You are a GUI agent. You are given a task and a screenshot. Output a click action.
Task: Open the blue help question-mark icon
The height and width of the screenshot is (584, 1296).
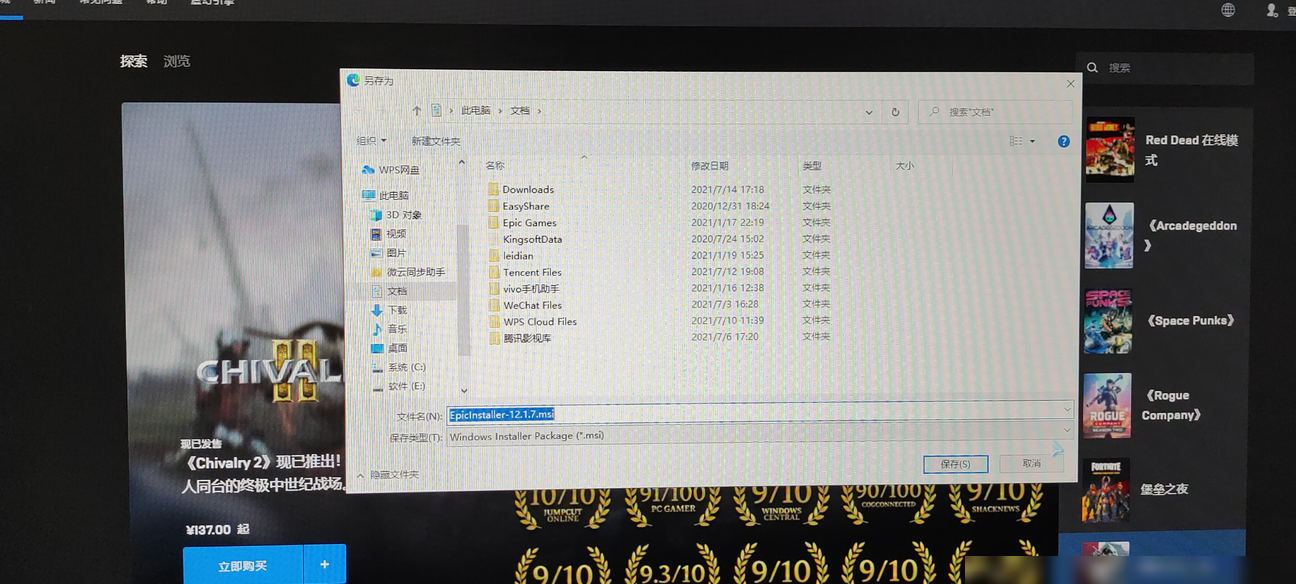click(1063, 142)
